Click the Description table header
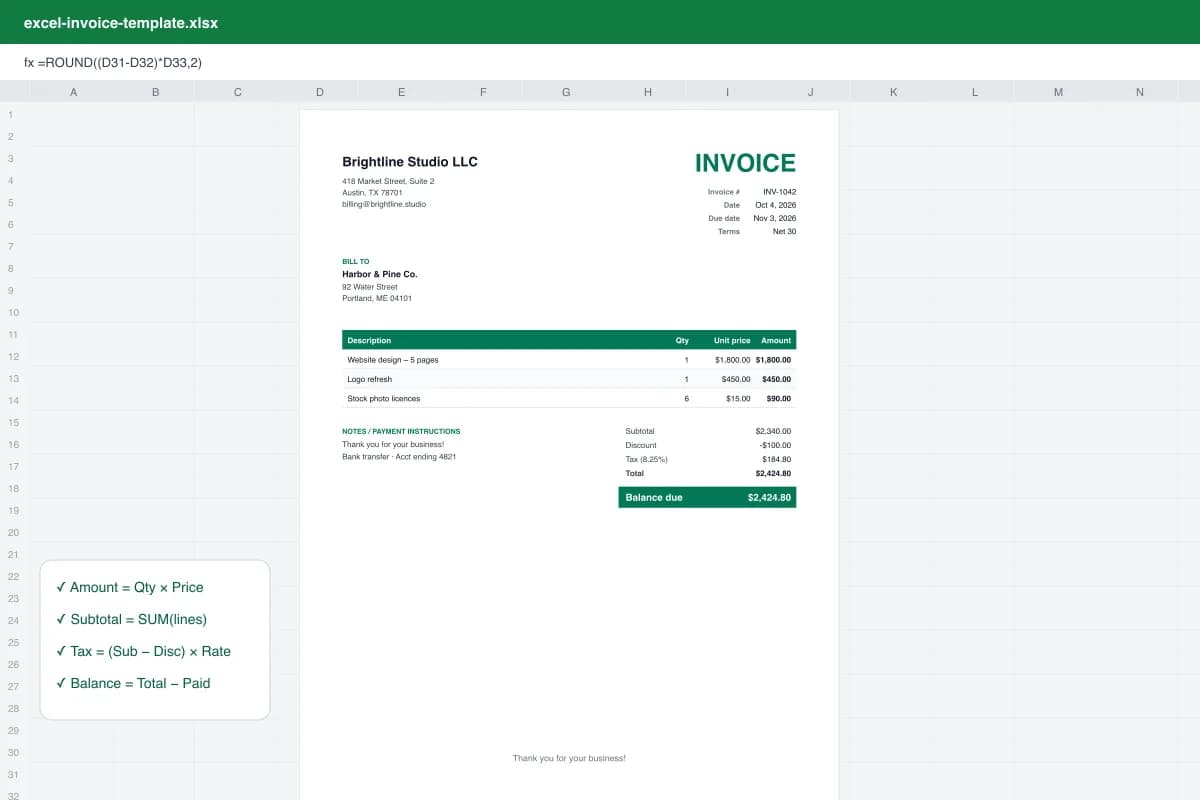This screenshot has height=800, width=1200. pyautogui.click(x=369, y=340)
